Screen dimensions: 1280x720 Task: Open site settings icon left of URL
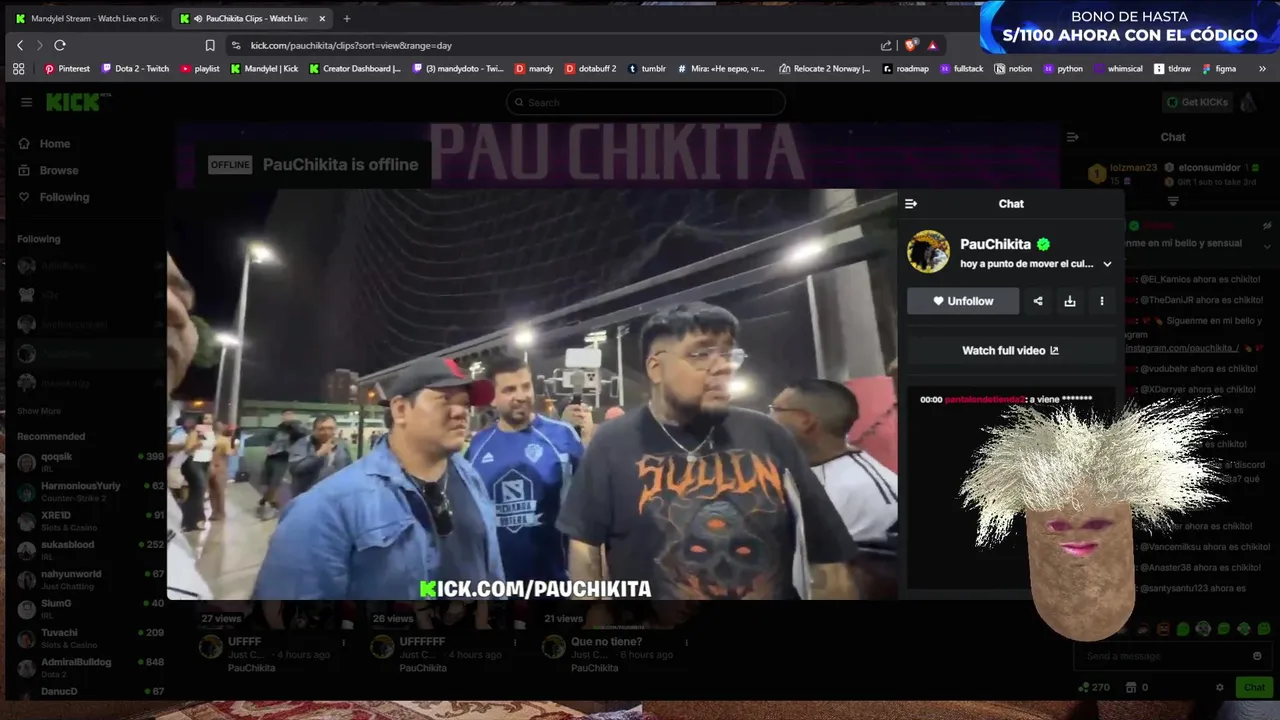tap(236, 45)
